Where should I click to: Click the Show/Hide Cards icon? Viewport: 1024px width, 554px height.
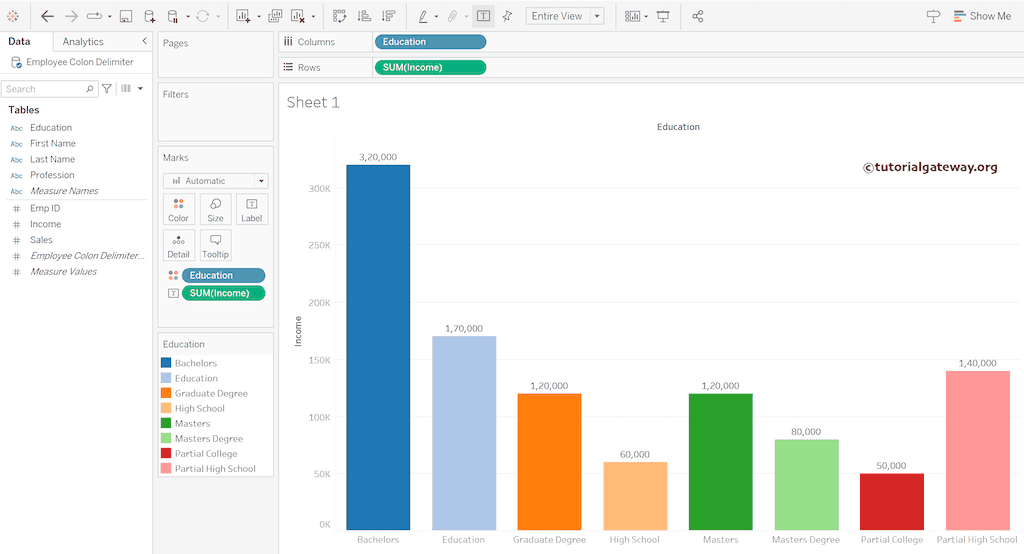(x=632, y=16)
